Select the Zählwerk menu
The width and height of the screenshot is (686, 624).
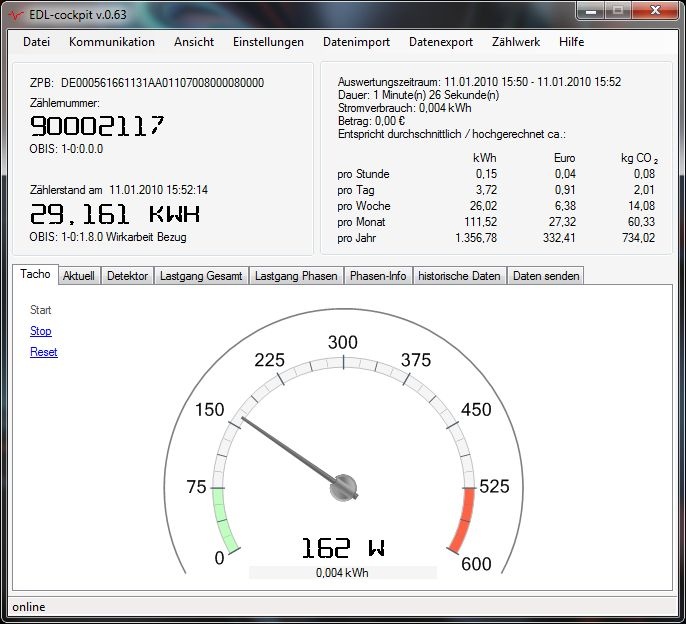516,42
